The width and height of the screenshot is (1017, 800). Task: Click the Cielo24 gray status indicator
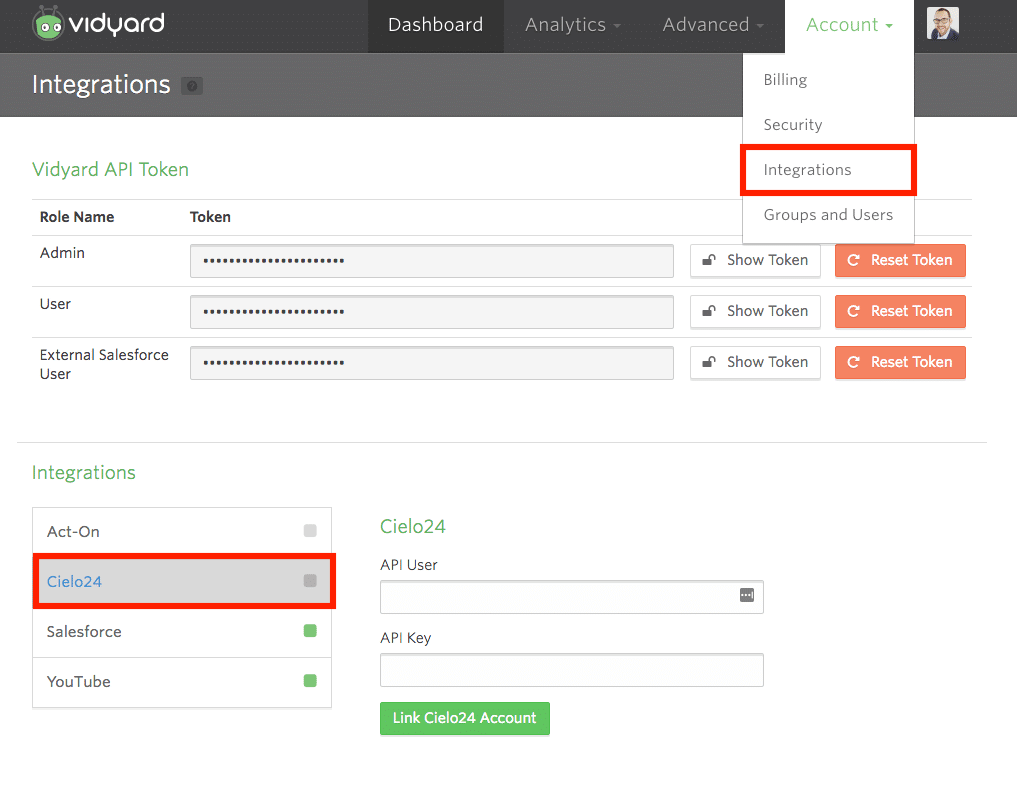310,581
